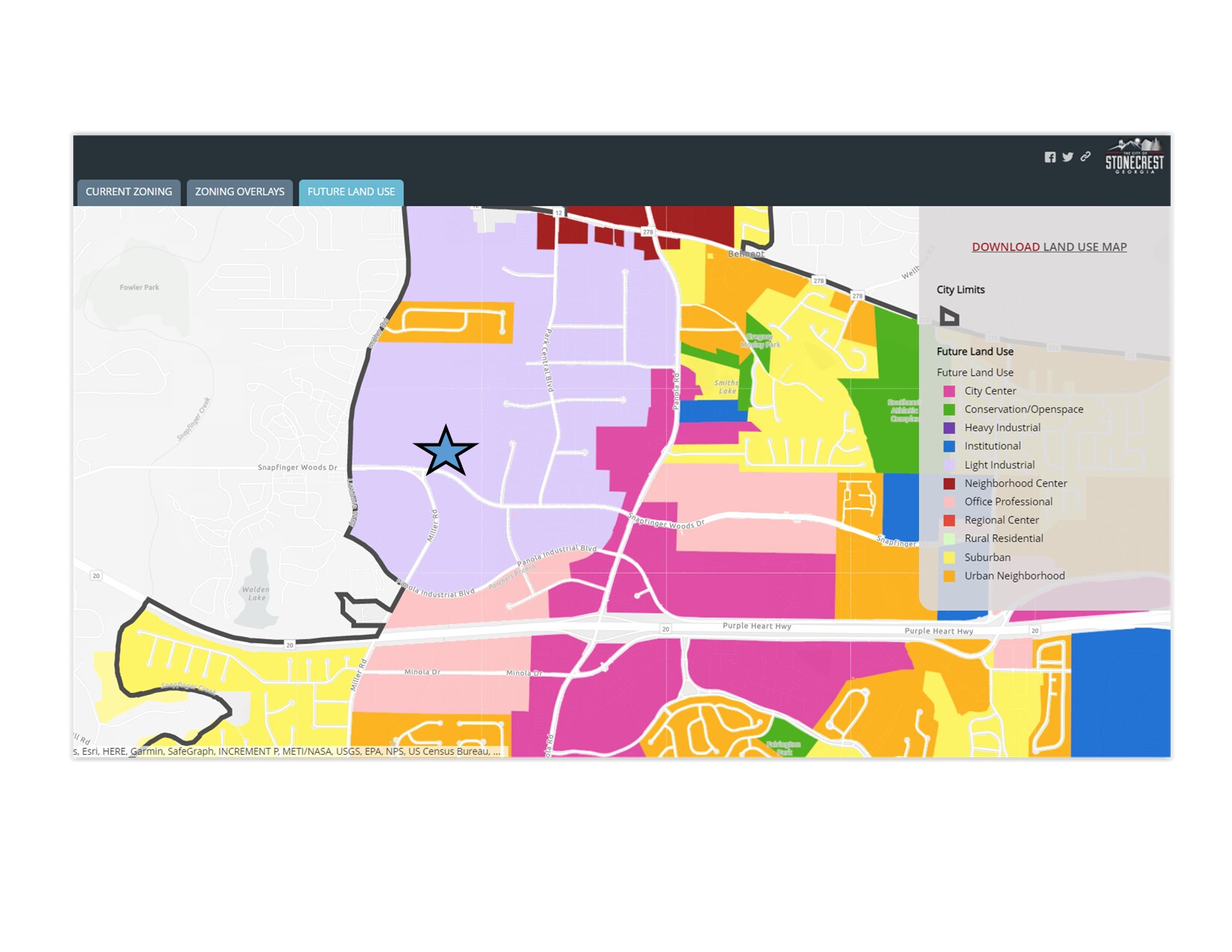Click the City Center pink legend swatch
Screen dimensions: 1232x952
click(949, 391)
